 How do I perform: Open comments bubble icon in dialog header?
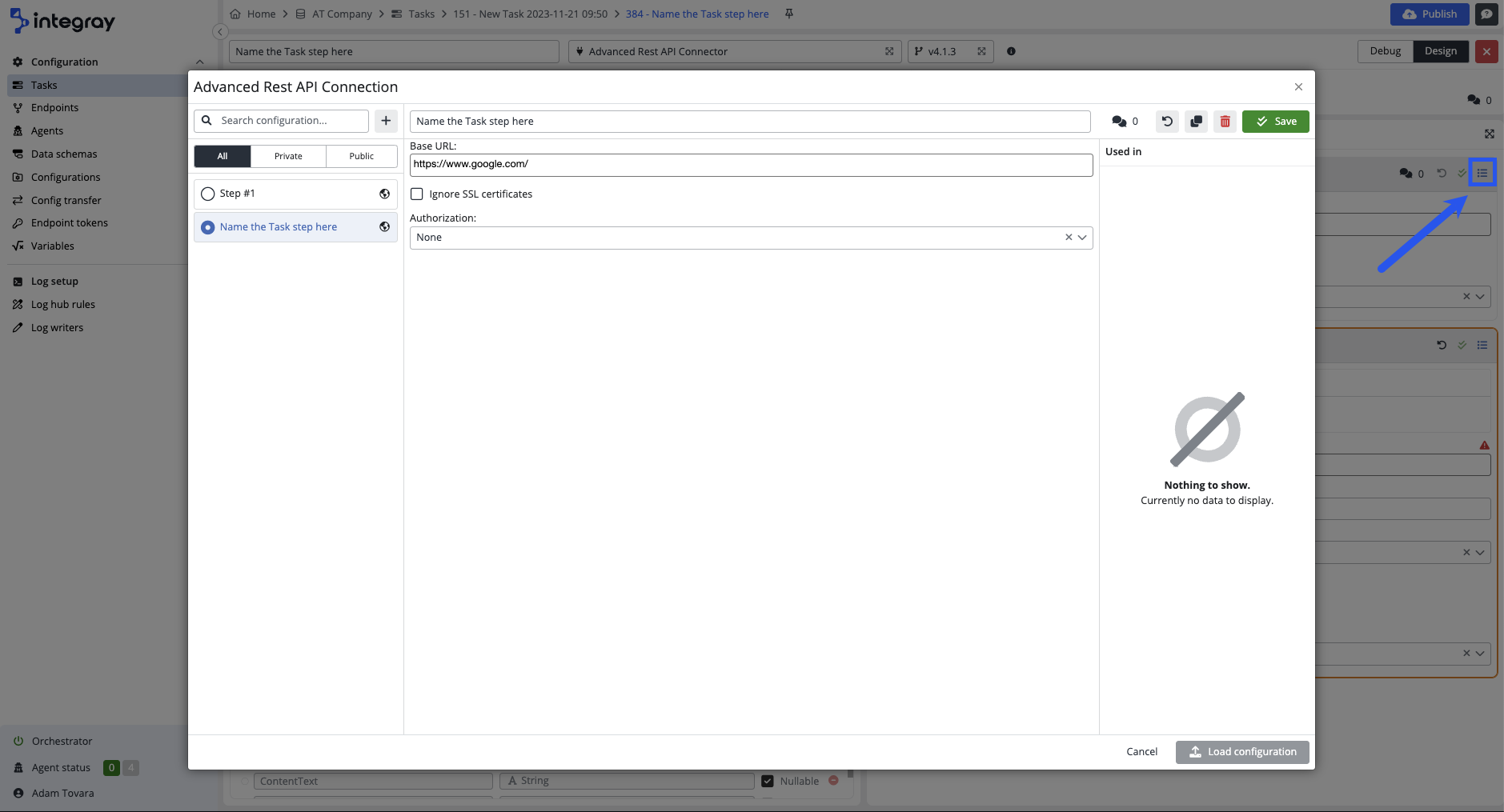pyautogui.click(x=1119, y=122)
